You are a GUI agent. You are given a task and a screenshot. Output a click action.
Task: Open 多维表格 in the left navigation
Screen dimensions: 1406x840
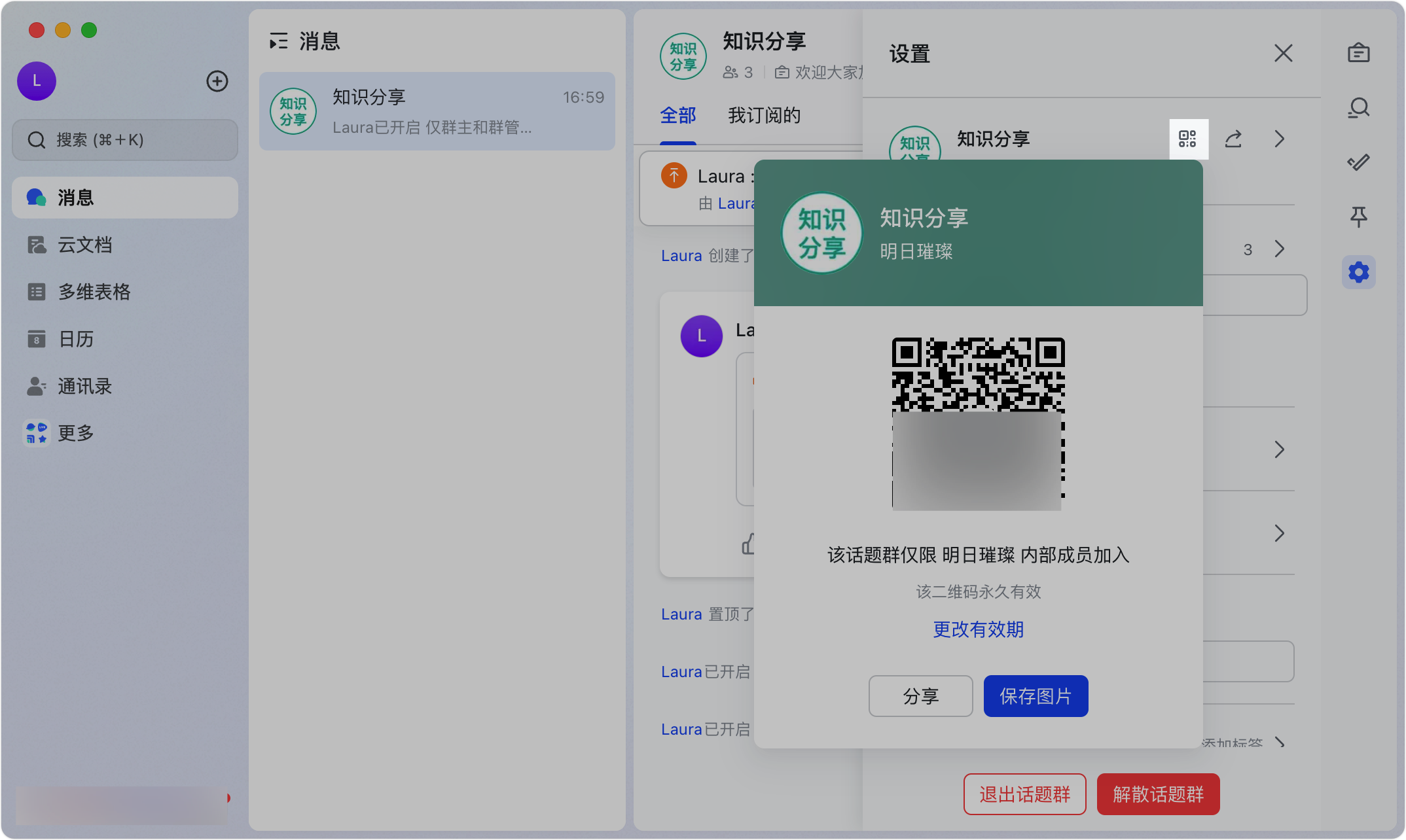125,292
